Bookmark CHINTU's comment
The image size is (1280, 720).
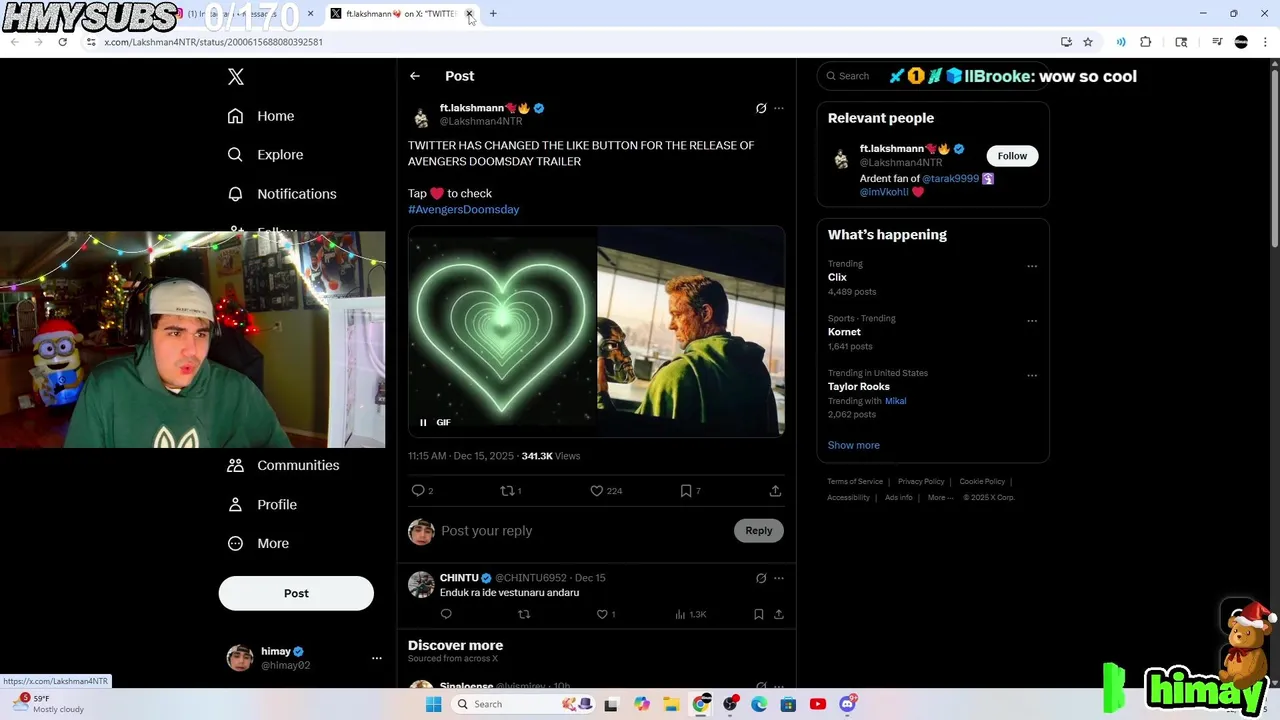[x=759, y=614]
